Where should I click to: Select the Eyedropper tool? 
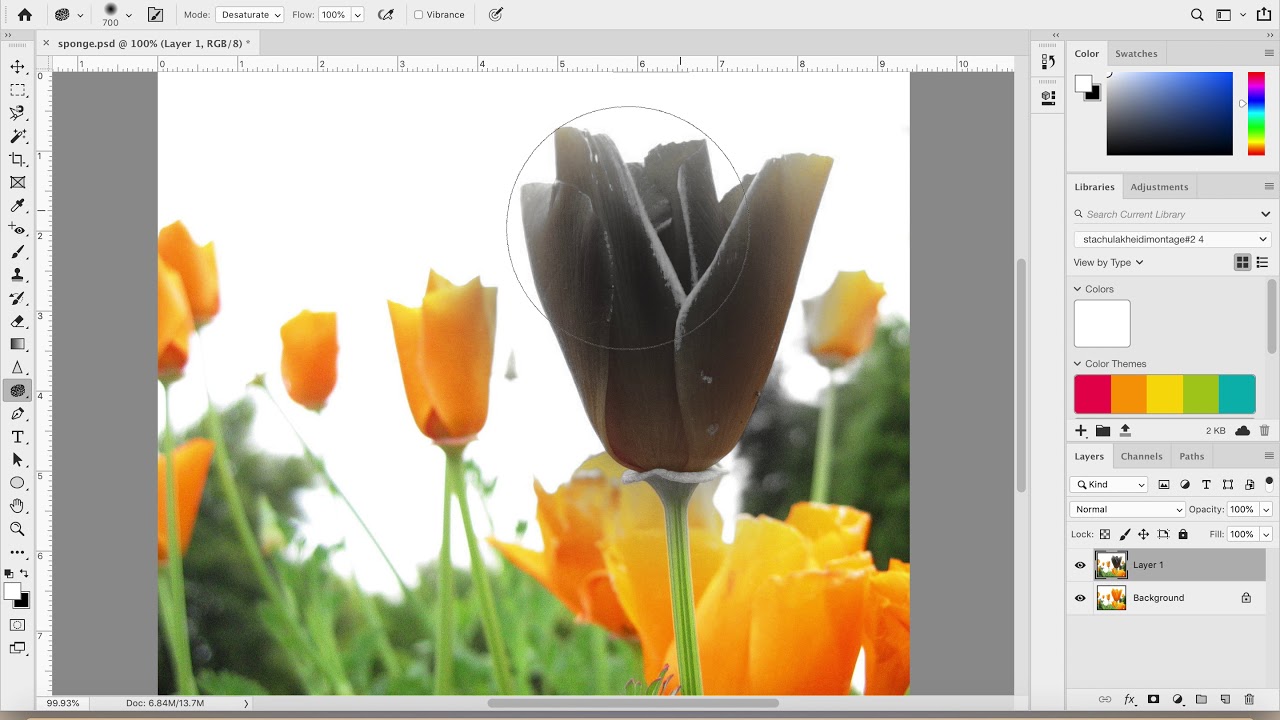[x=17, y=206]
